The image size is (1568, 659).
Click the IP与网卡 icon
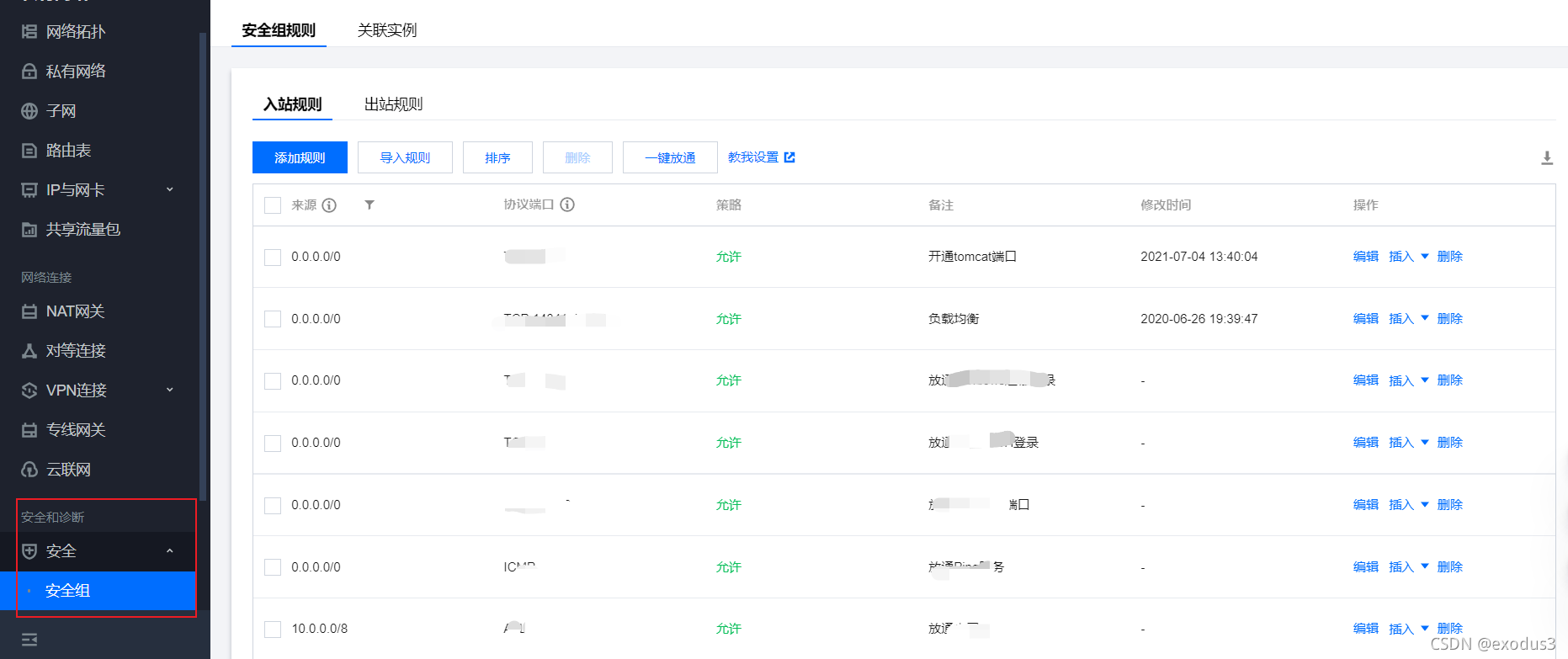[x=29, y=190]
